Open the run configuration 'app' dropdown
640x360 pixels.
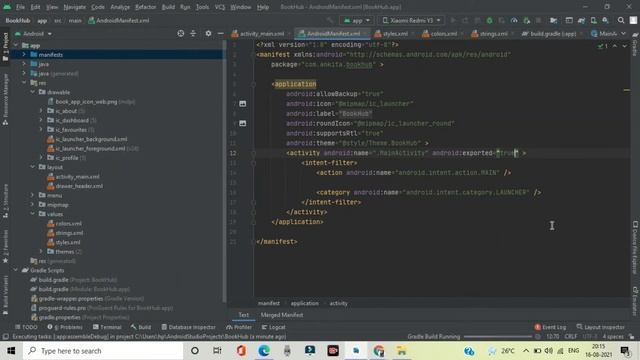coord(357,20)
